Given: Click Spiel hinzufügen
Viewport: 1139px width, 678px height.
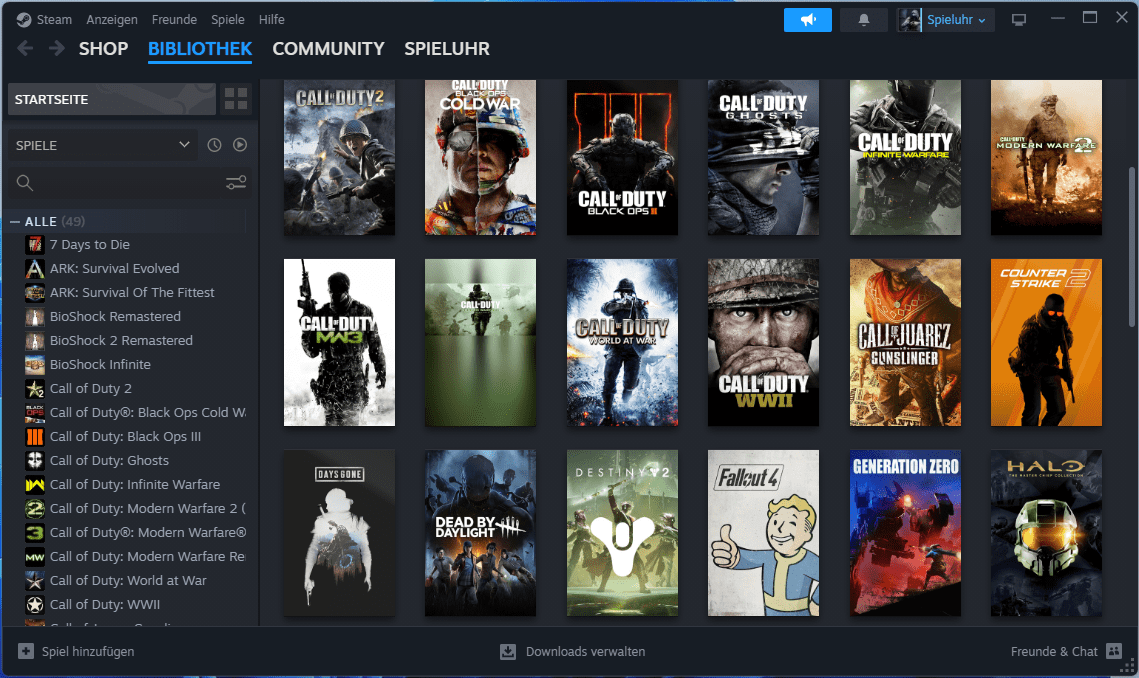Looking at the screenshot, I should tap(88, 651).
